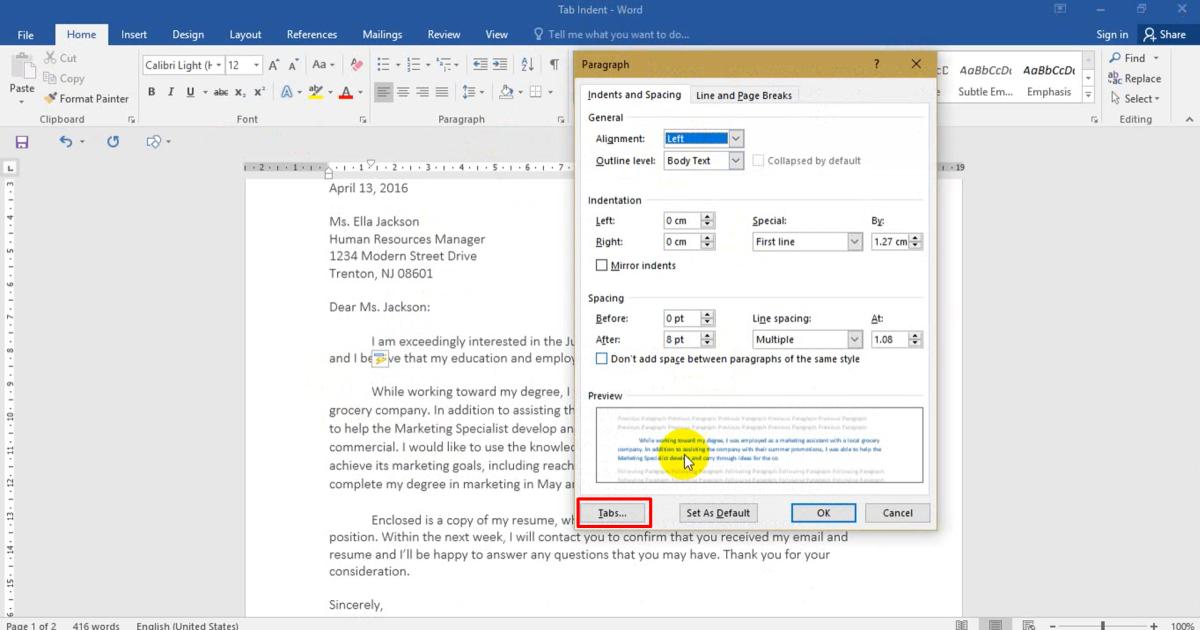The height and width of the screenshot is (630, 1200).
Task: Open the Outline level dropdown
Action: click(x=736, y=161)
